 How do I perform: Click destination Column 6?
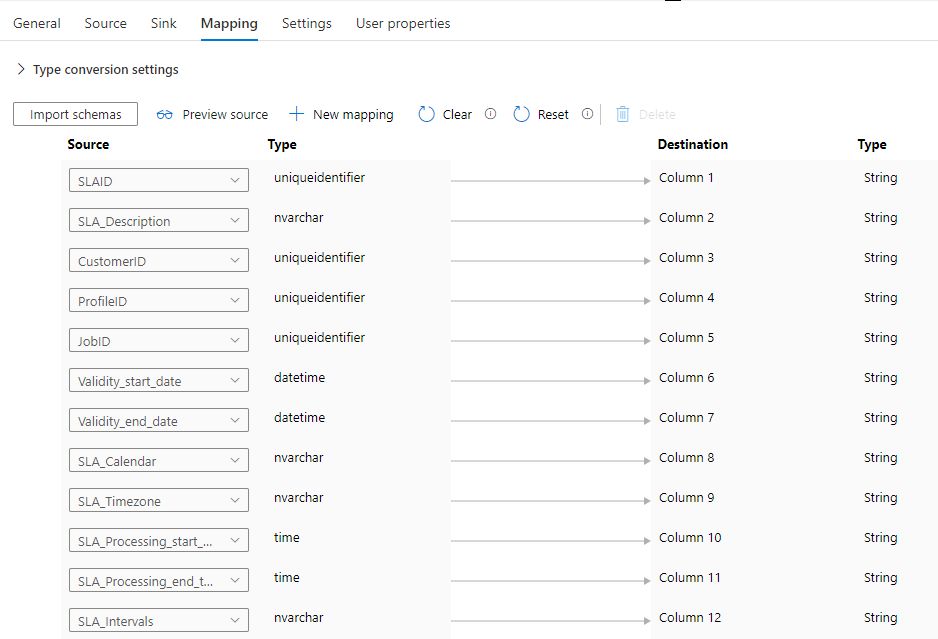tap(686, 378)
